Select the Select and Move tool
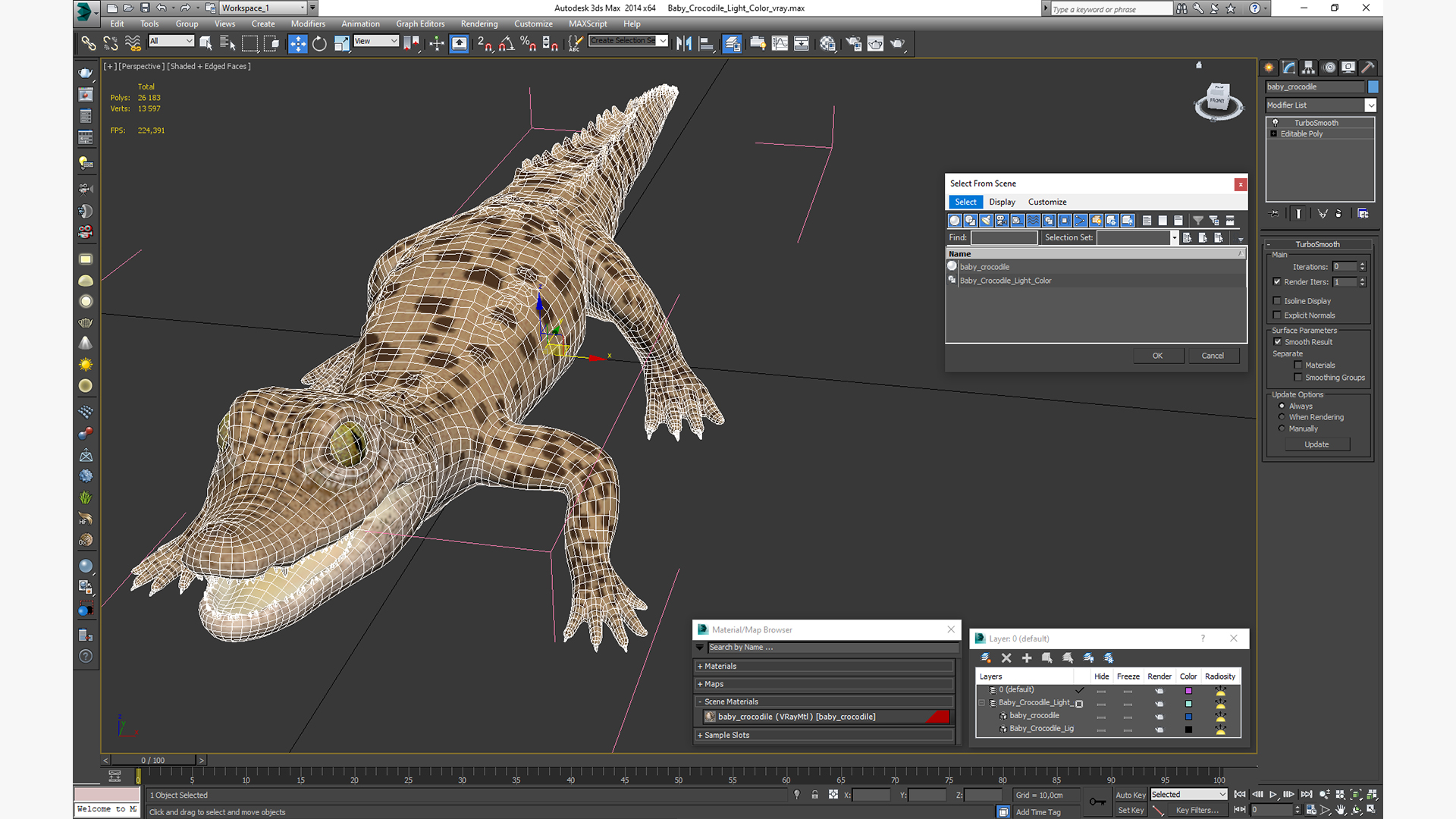Screen dimensions: 1456x819 [x=298, y=44]
